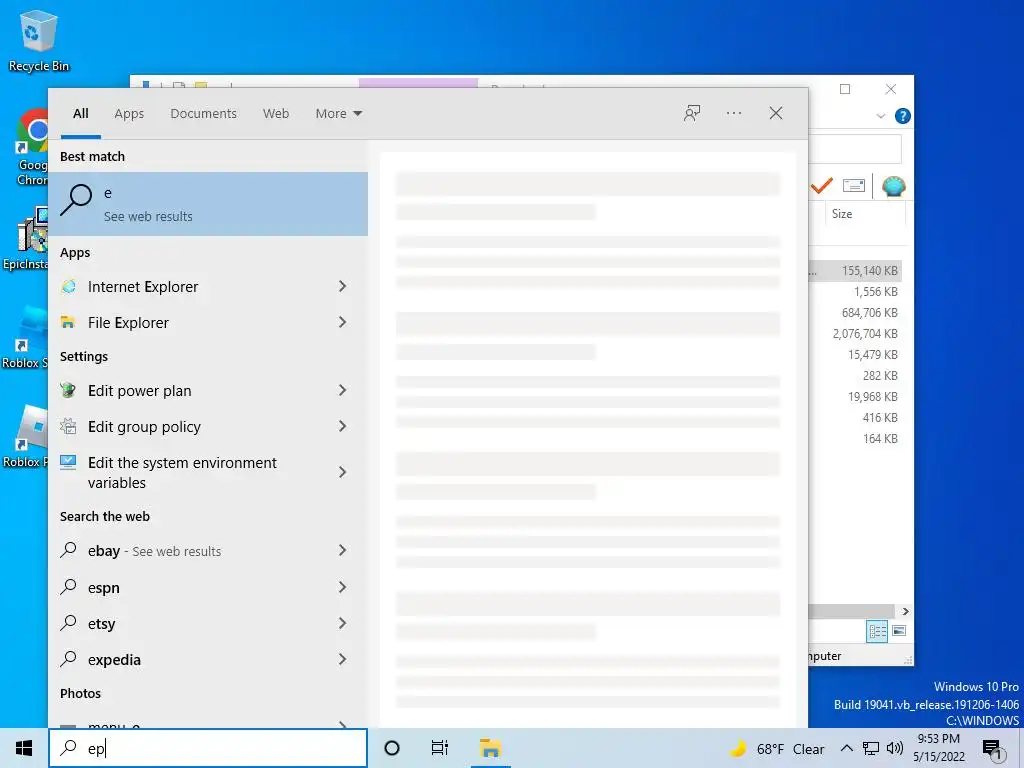Show hidden system tray icons
Viewport: 1024px width, 768px height.
[846, 748]
